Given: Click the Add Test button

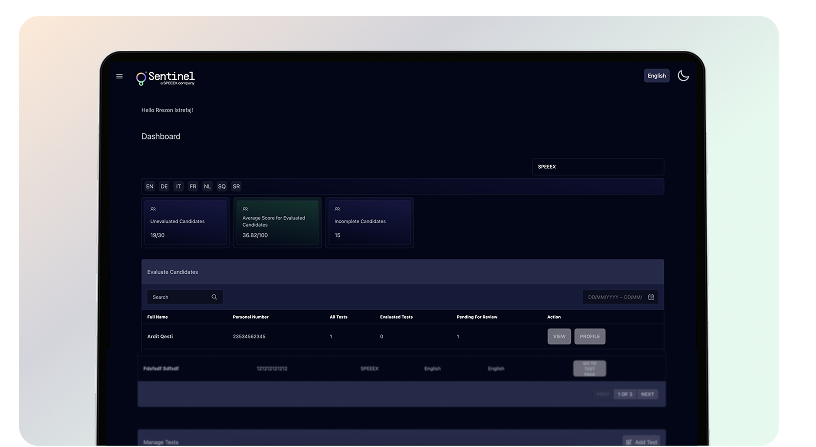Looking at the screenshot, I should tap(642, 442).
